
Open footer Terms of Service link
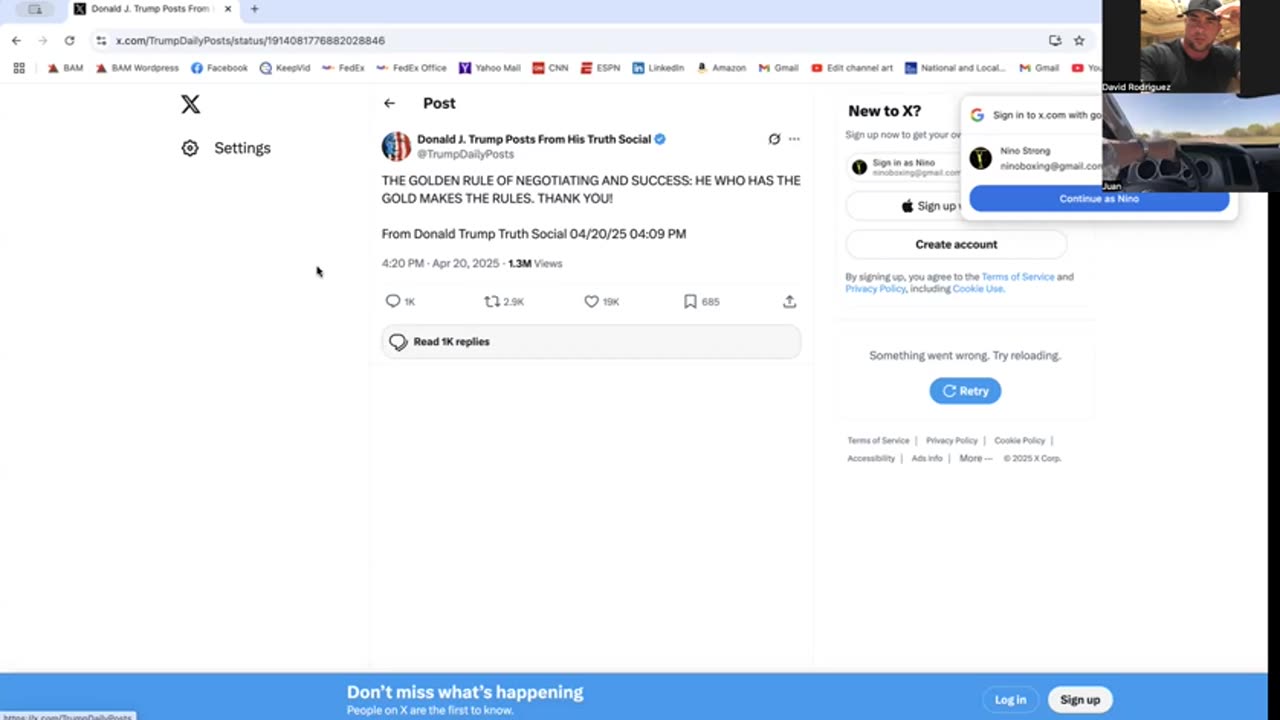click(878, 440)
